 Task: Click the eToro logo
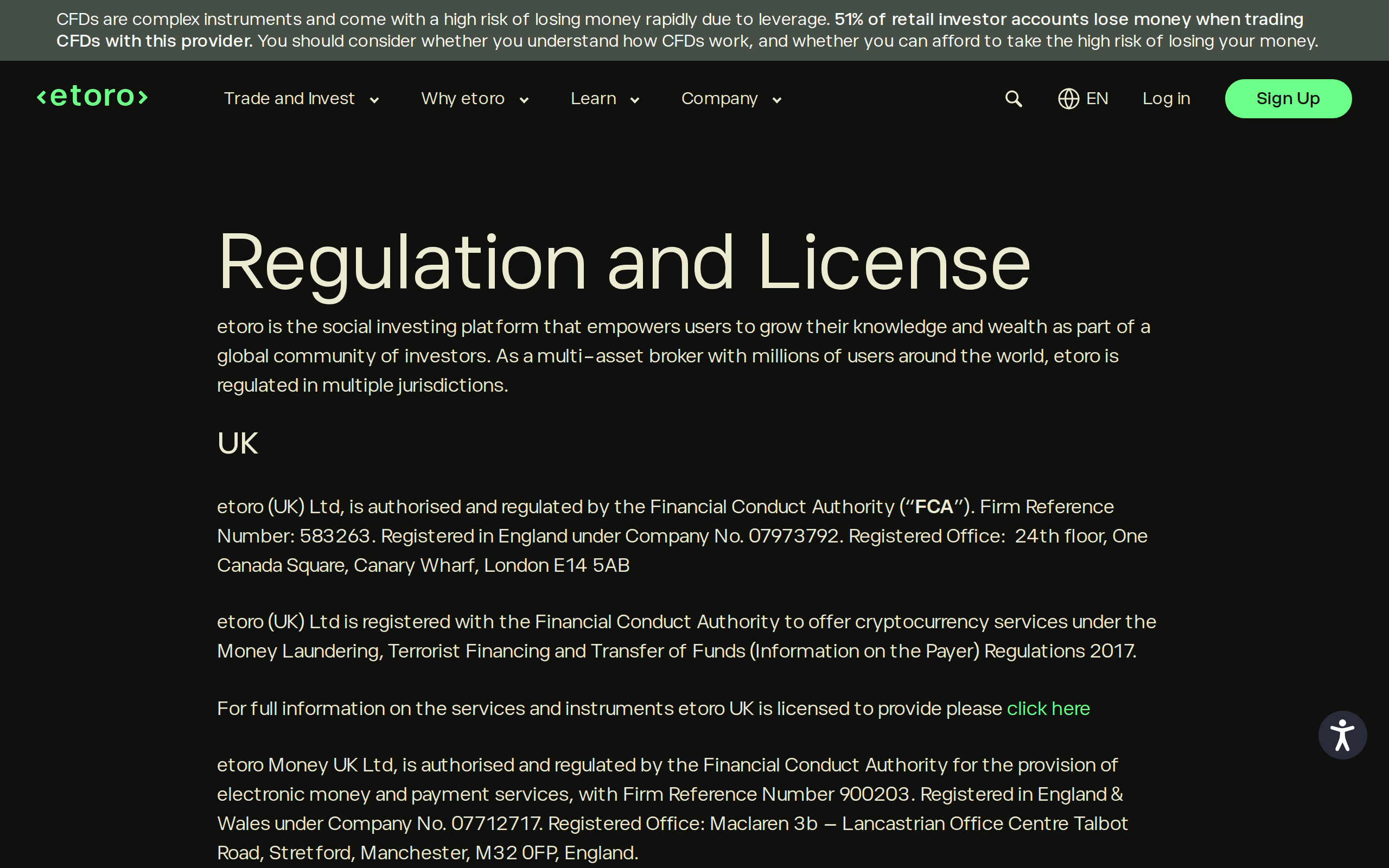coord(92,96)
